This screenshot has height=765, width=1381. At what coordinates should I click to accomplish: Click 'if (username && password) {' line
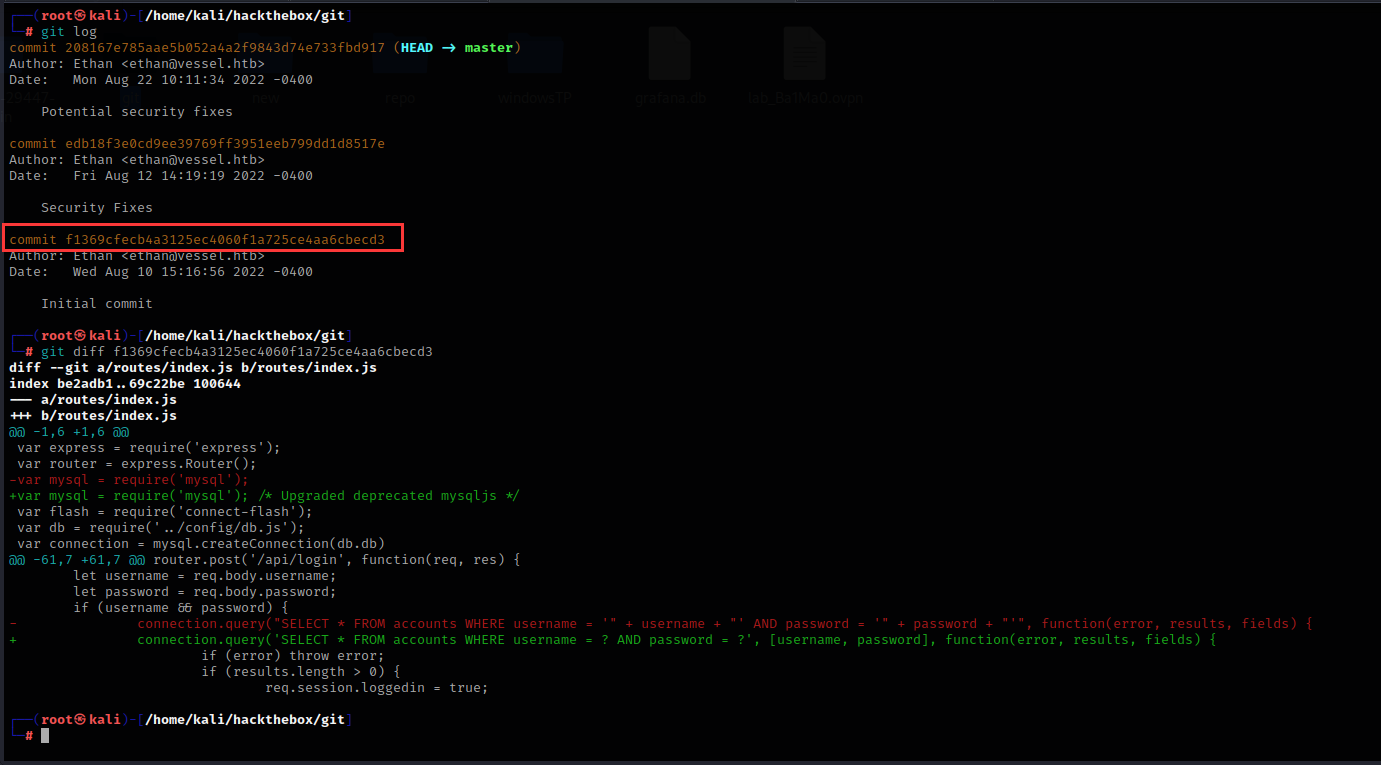coord(181,608)
